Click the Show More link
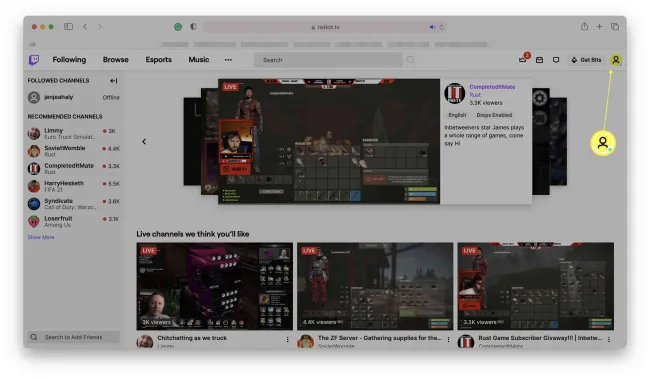 (41, 237)
